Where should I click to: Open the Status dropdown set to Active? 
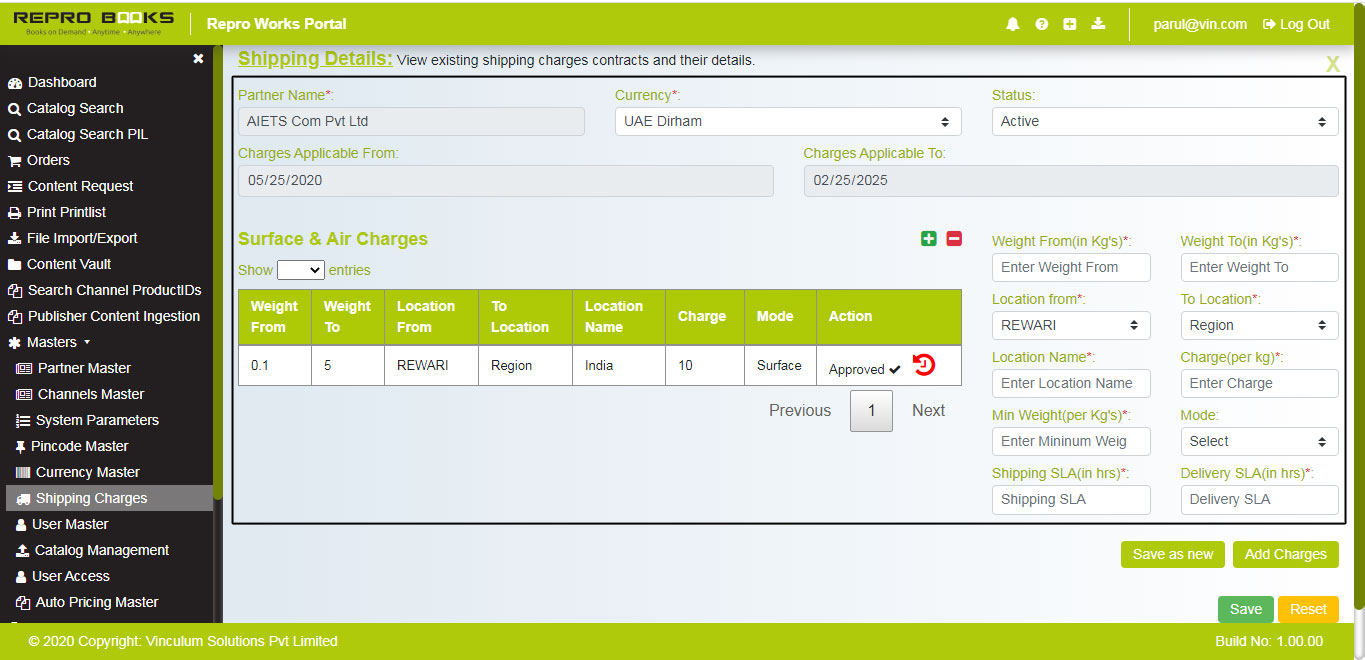click(x=1163, y=120)
